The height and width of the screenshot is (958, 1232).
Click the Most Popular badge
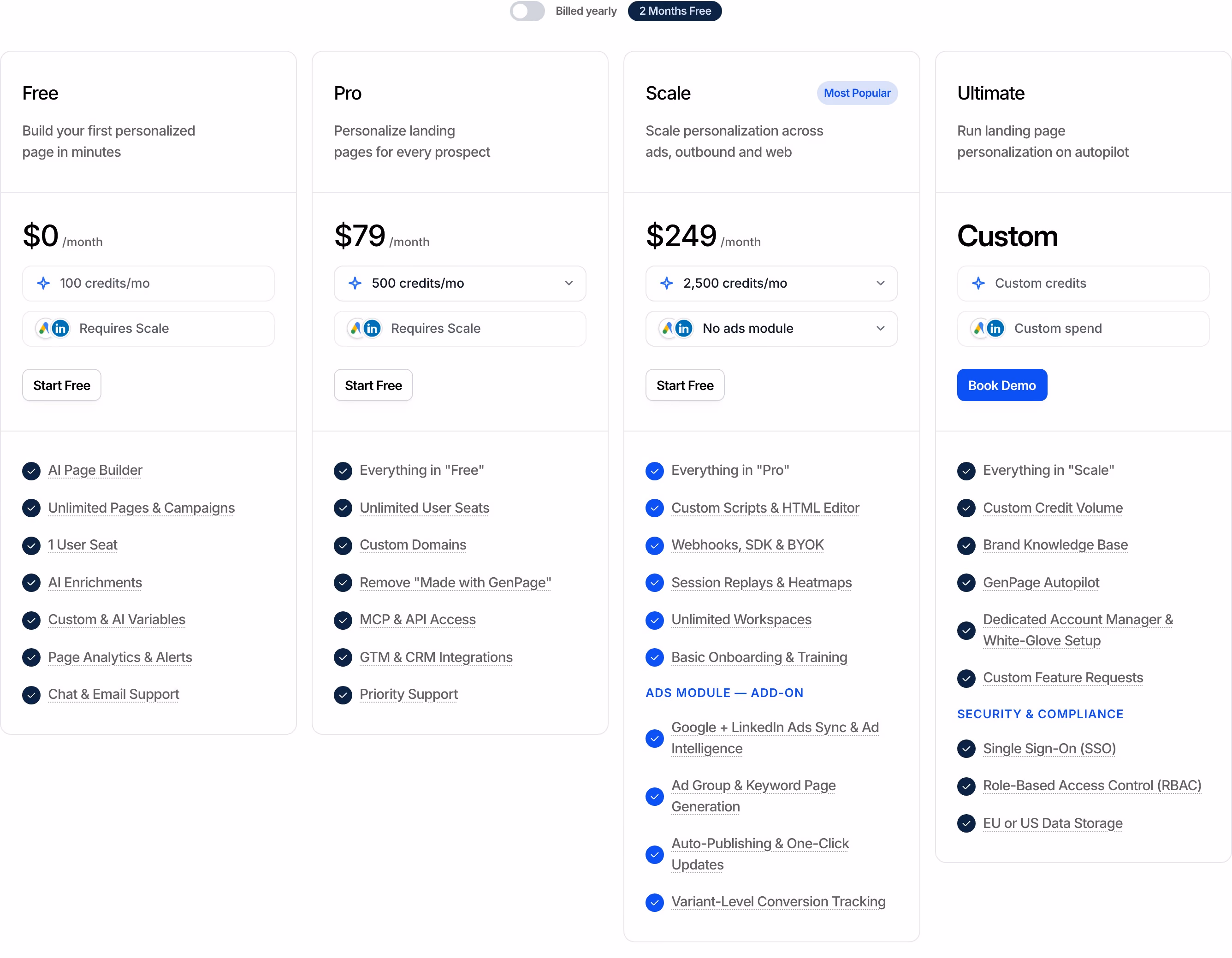[857, 93]
